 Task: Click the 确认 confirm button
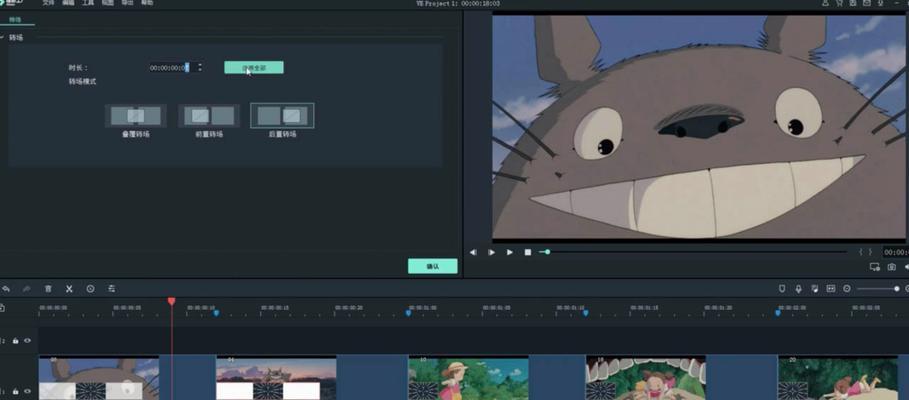click(x=432, y=266)
